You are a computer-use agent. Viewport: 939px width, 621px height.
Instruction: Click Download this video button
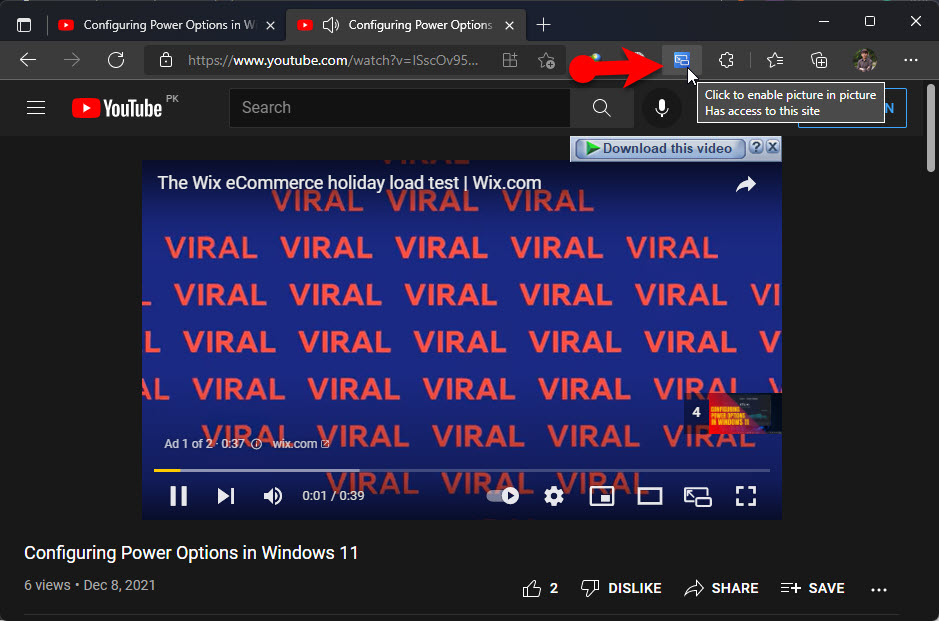(x=659, y=148)
